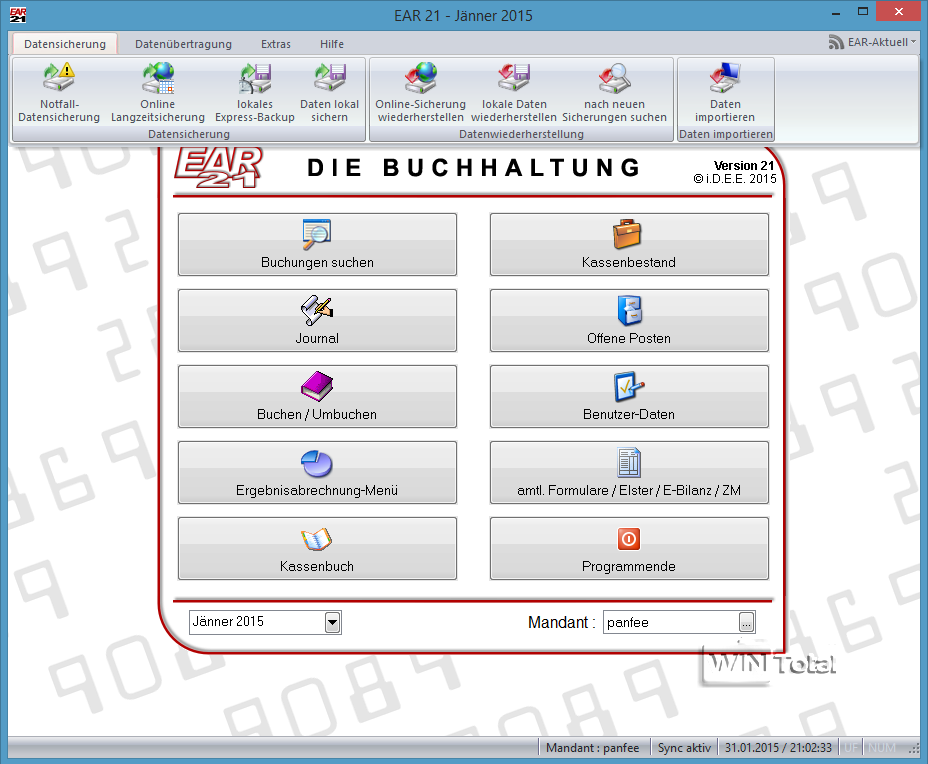Click status bar Mandant : panfee
Viewport: 928px width, 764px height.
(x=593, y=748)
